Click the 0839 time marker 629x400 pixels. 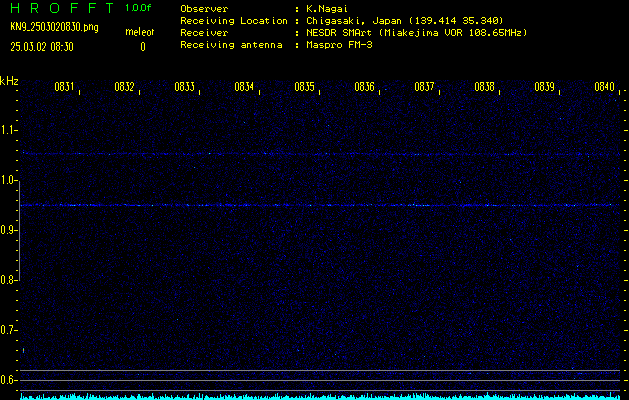click(544, 87)
